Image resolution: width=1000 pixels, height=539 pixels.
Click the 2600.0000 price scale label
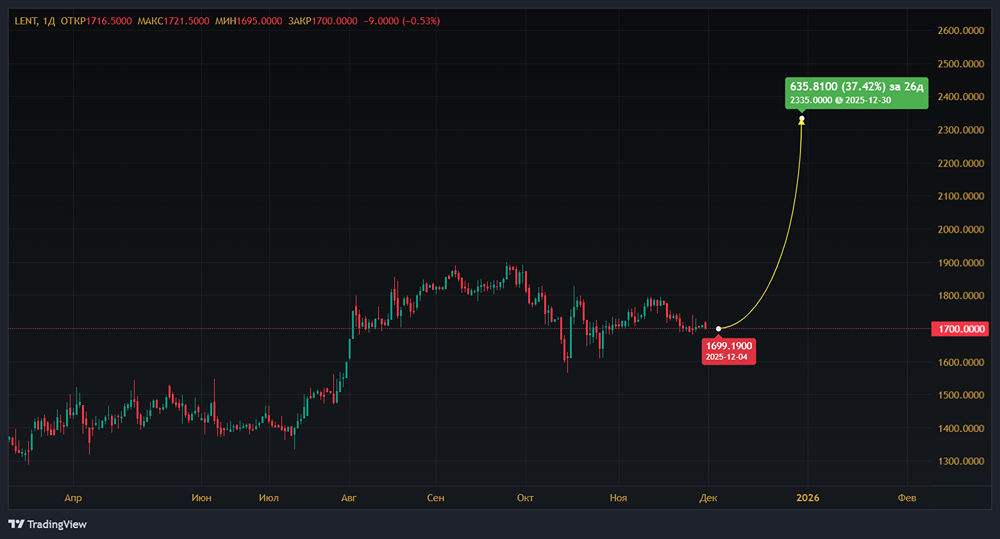point(960,31)
